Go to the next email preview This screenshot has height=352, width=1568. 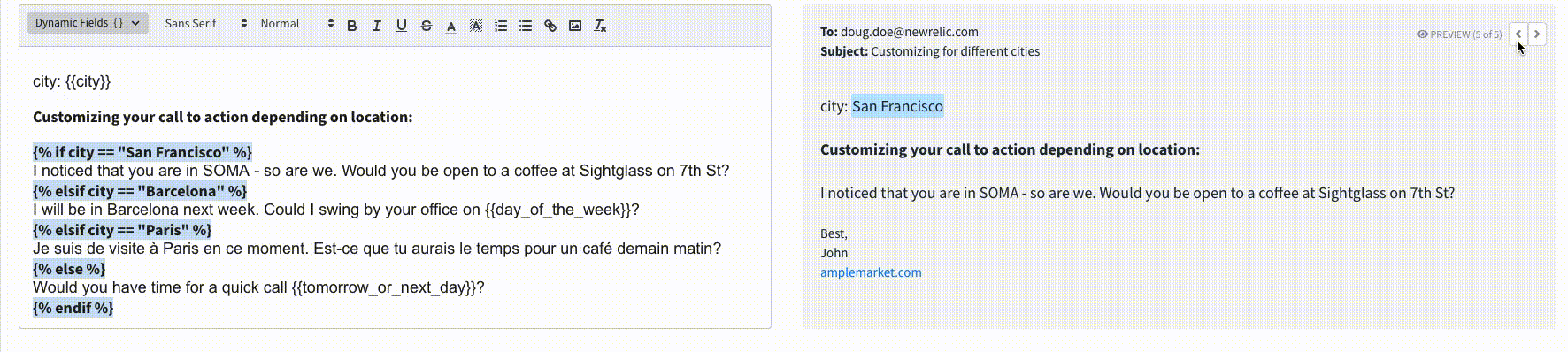[x=1537, y=34]
